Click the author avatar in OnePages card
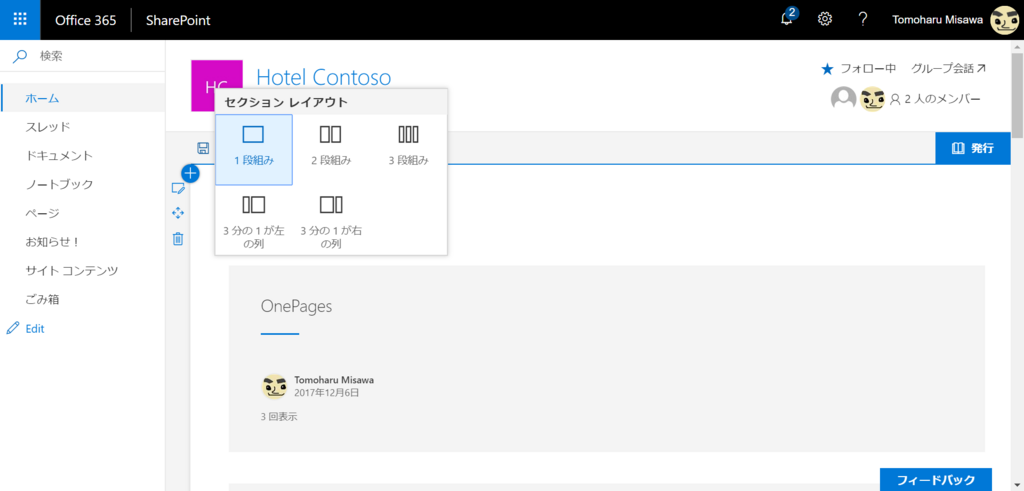1024x491 pixels. 274,387
